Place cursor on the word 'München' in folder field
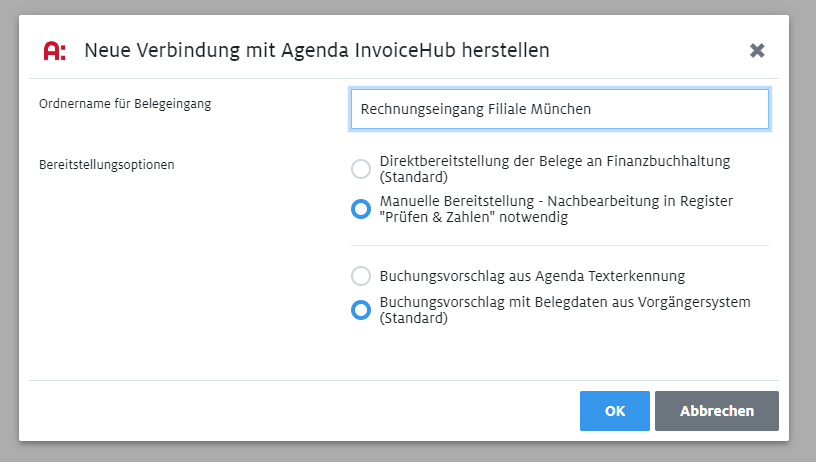Image resolution: width=816 pixels, height=462 pixels. pos(560,109)
